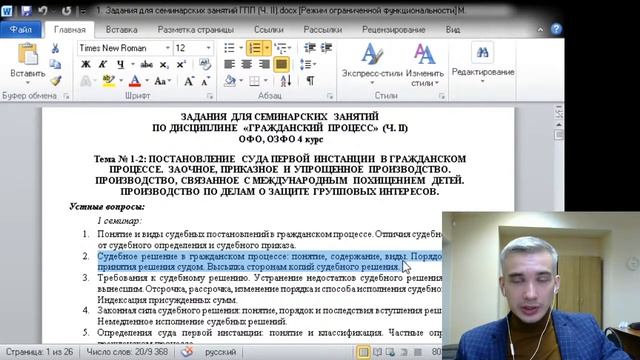Open the Change Styles (Изменить стили) menu
The height and width of the screenshot is (360, 640).
424,64
